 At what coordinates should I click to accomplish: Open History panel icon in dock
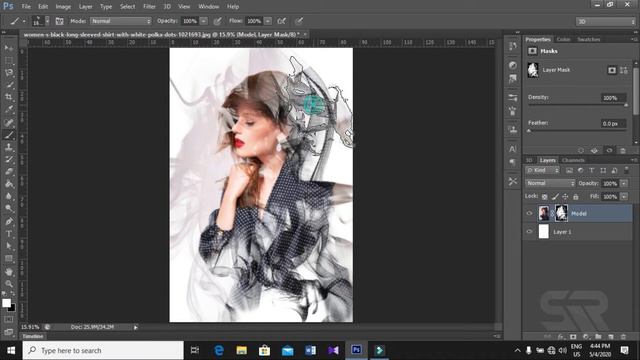point(513,47)
